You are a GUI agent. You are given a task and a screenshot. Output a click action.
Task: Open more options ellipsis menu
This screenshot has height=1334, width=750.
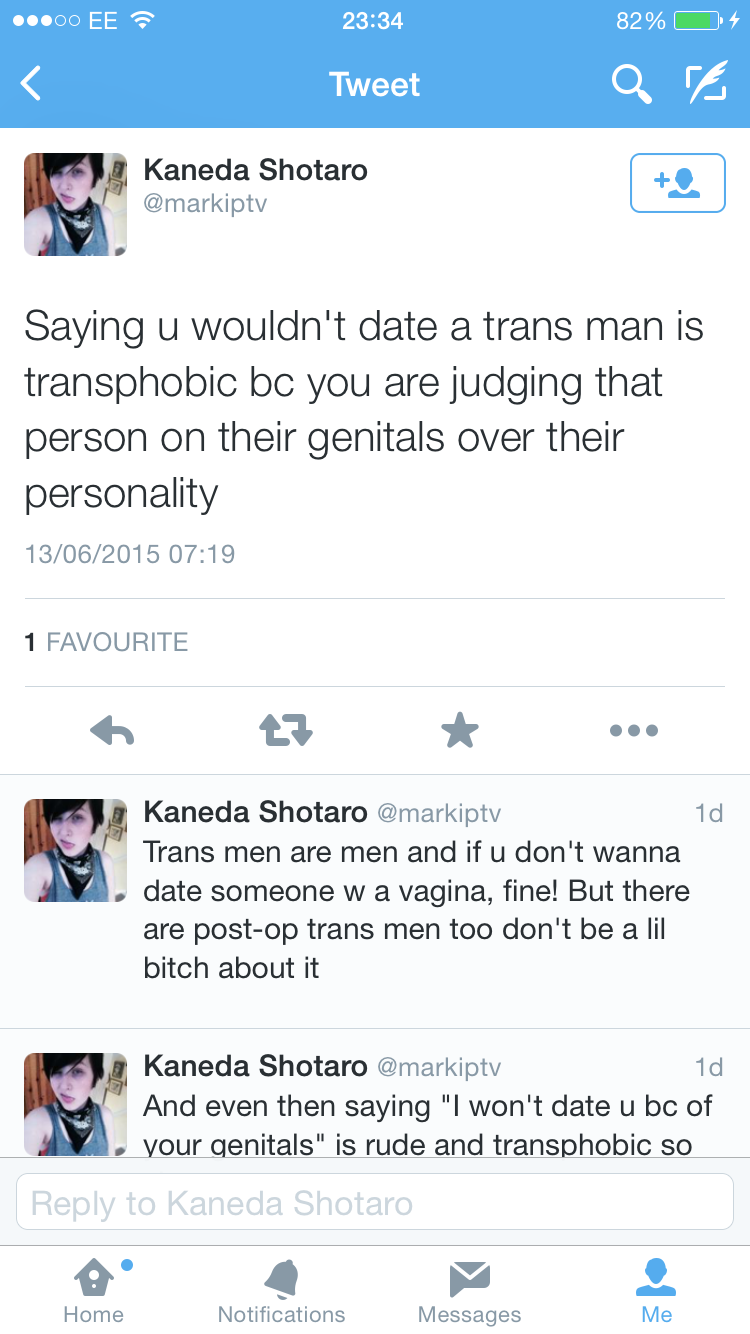(633, 731)
